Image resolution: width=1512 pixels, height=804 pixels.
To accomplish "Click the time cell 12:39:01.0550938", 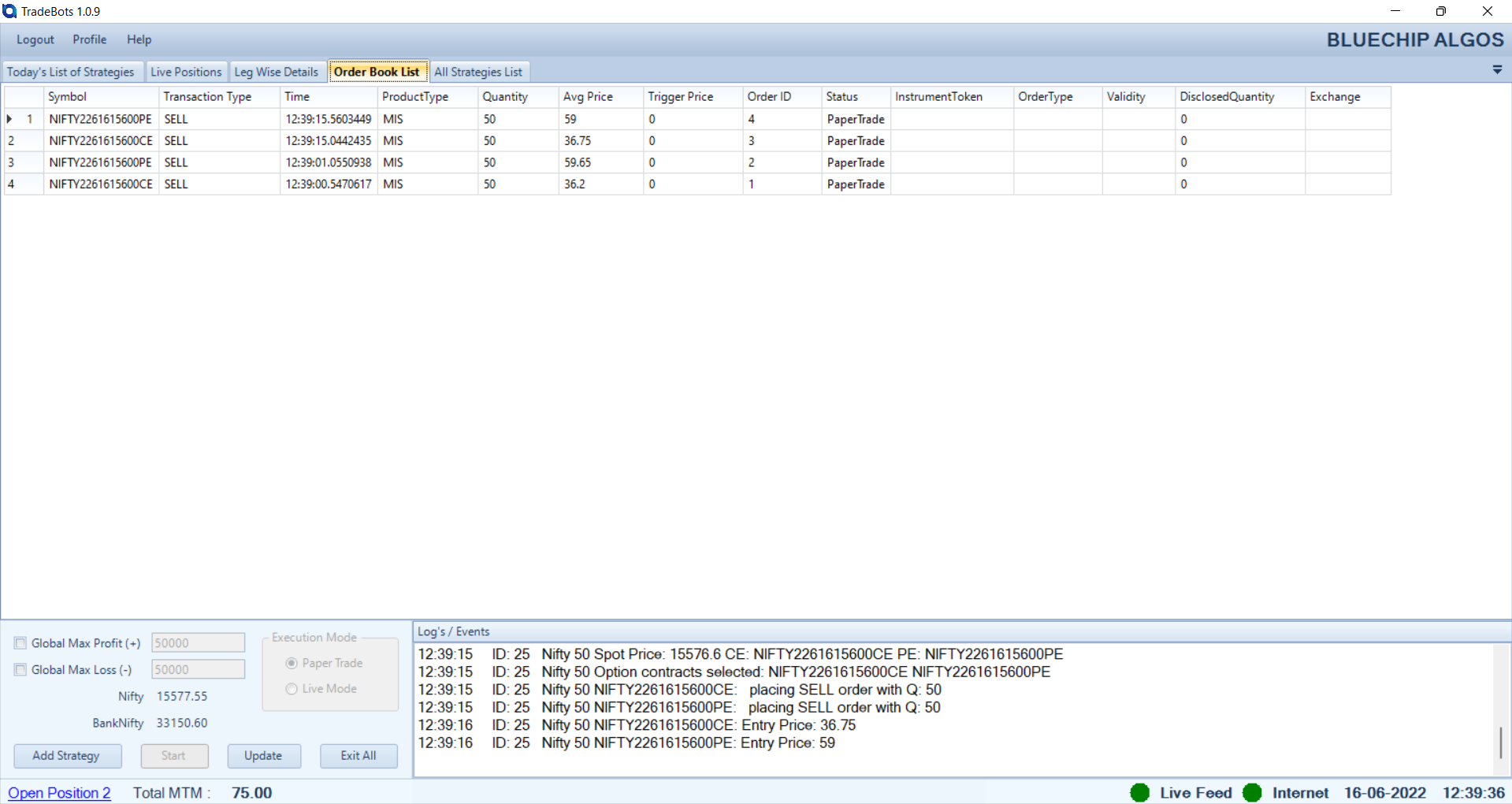I will coord(329,162).
